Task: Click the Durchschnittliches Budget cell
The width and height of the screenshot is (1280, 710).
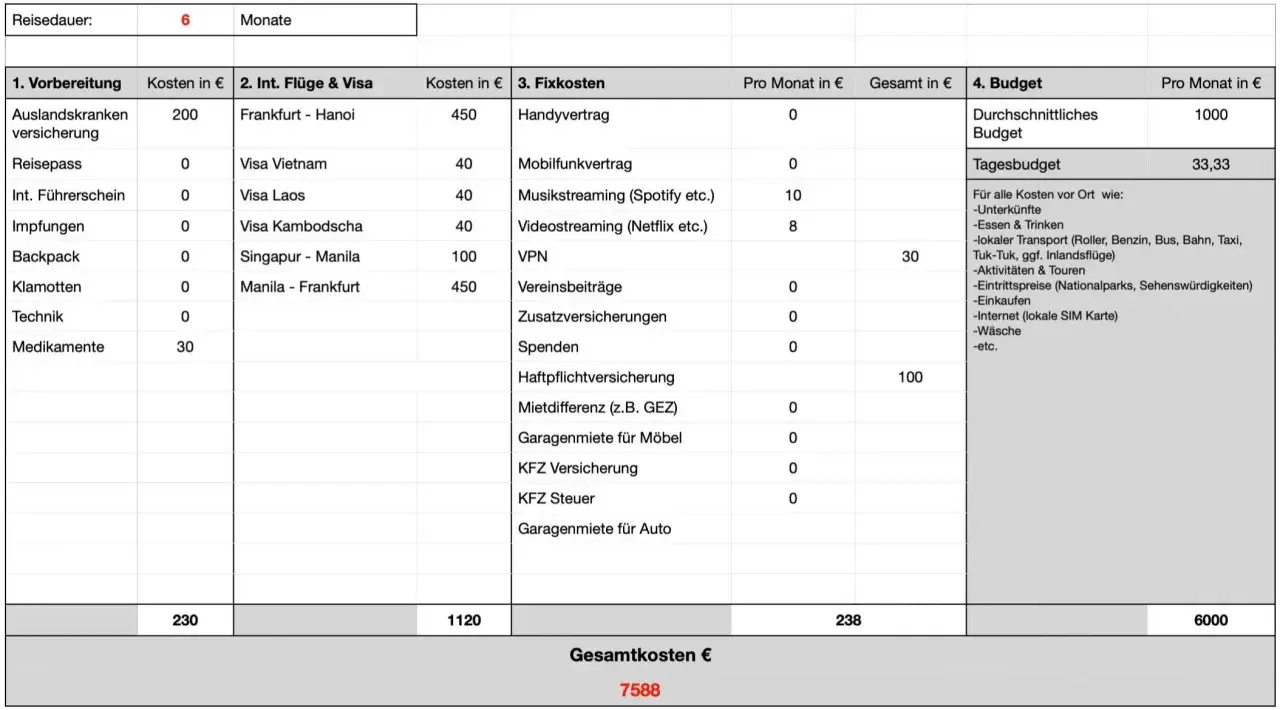Action: (x=1056, y=123)
